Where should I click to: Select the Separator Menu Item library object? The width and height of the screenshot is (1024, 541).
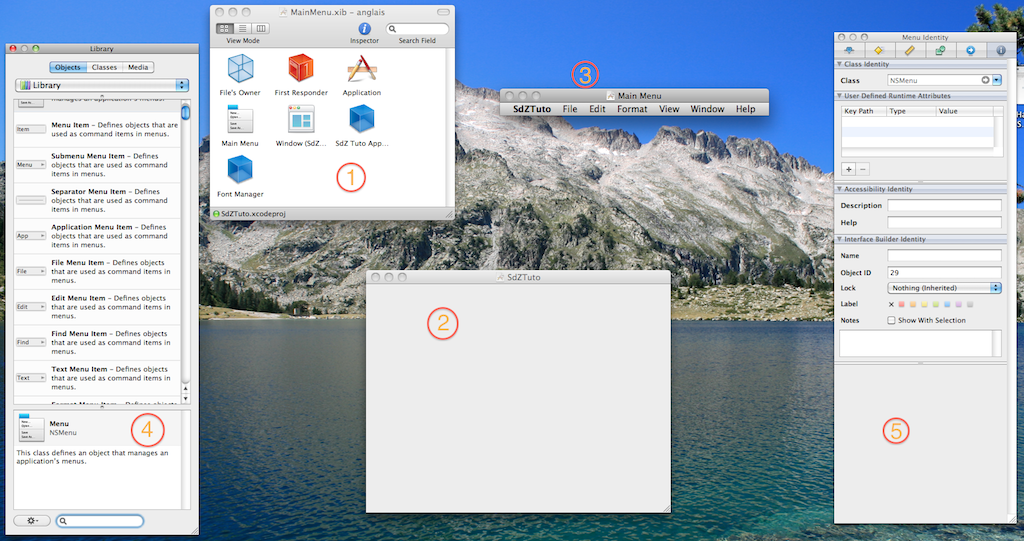(97, 201)
